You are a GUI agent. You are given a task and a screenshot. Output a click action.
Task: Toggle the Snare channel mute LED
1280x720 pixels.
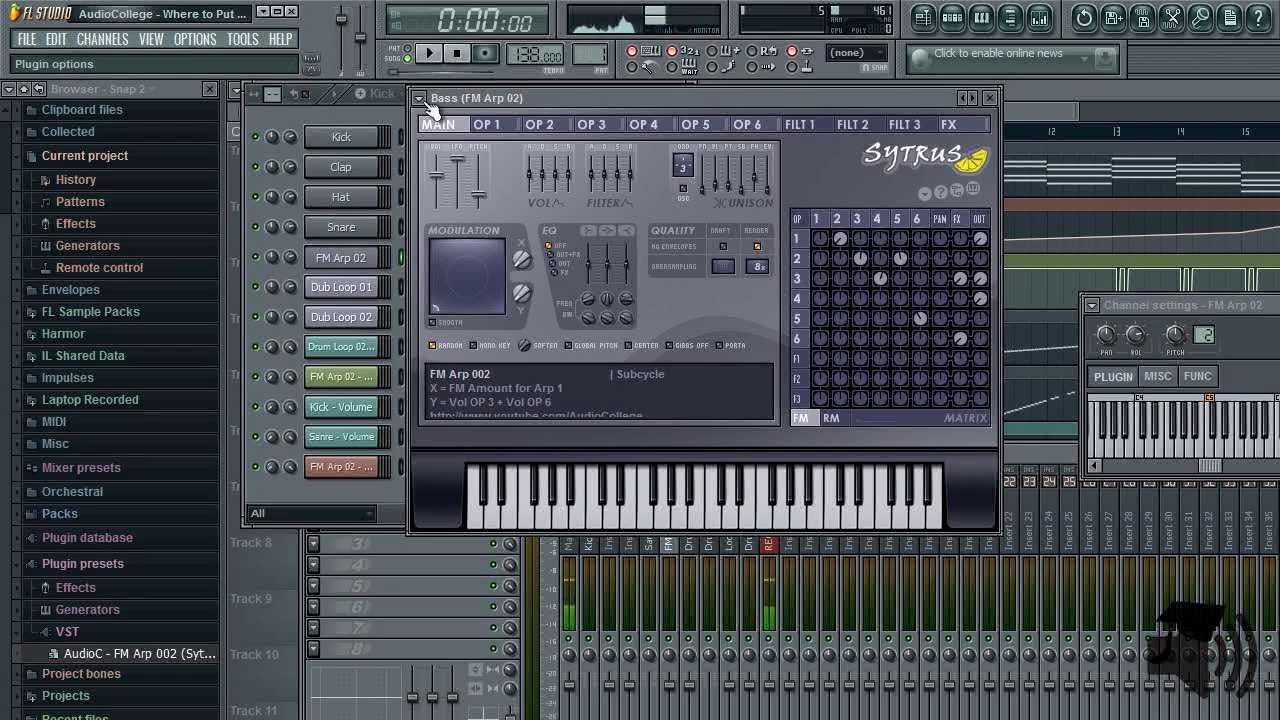point(256,227)
